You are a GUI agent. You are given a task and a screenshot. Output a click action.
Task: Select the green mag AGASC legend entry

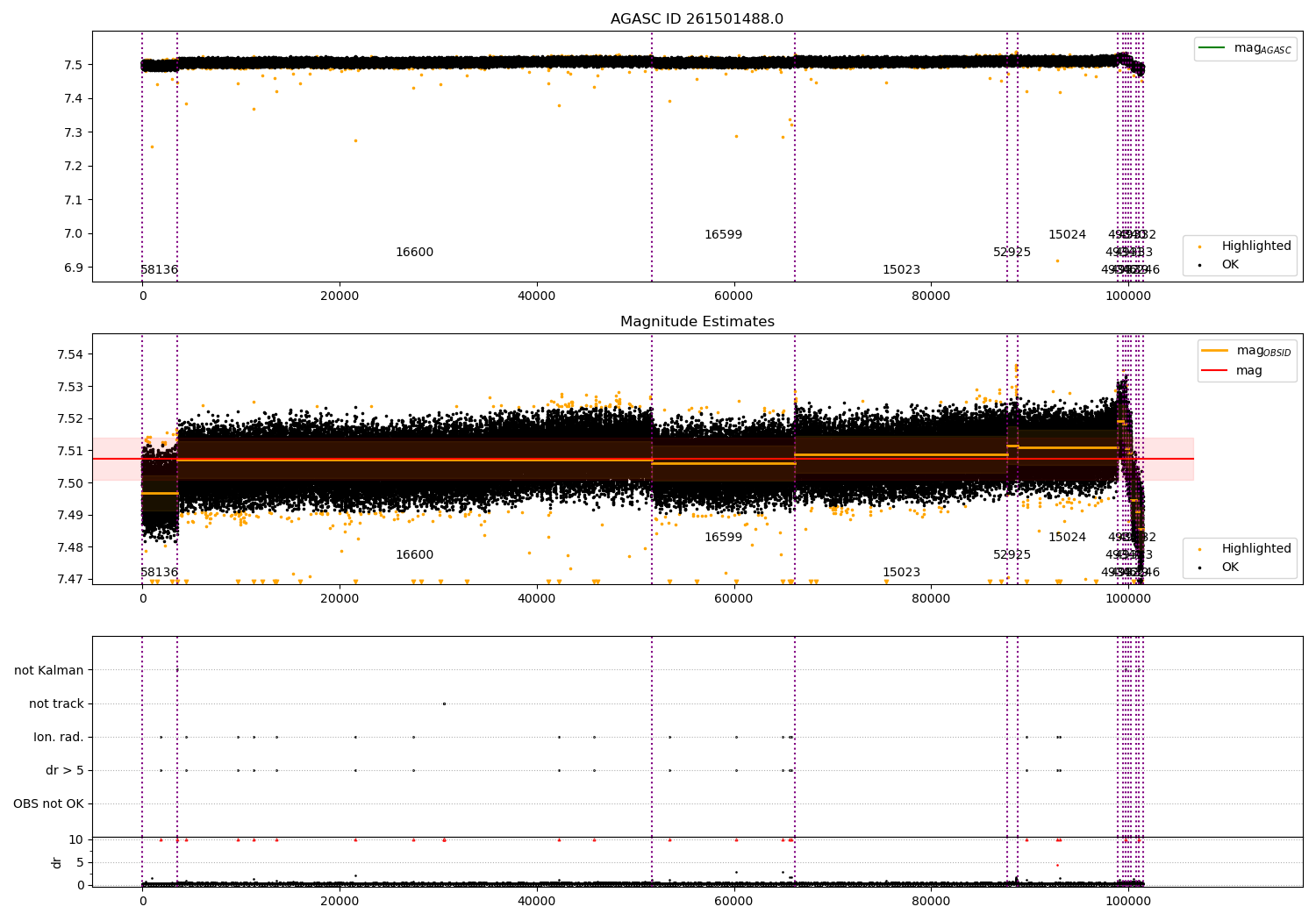(1245, 49)
